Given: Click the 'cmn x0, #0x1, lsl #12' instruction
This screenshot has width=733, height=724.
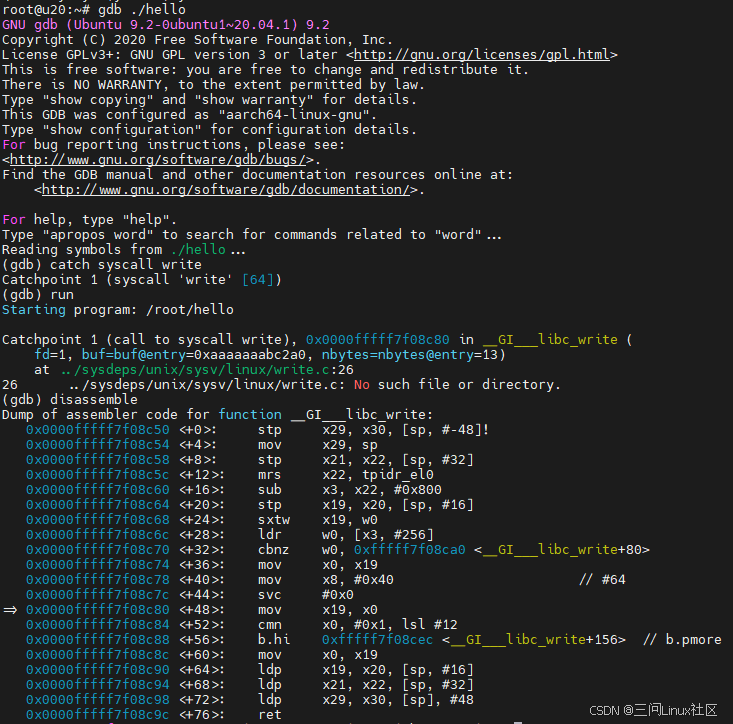Looking at the screenshot, I should click(x=358, y=624).
